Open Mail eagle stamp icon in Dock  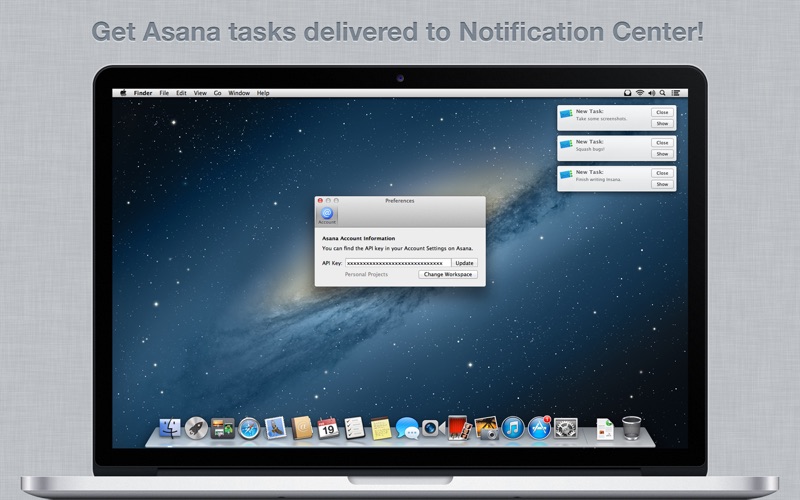[x=275, y=428]
